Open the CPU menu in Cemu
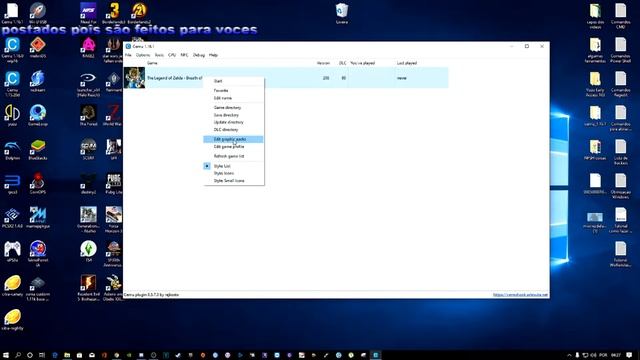640x360 pixels. tap(172, 55)
